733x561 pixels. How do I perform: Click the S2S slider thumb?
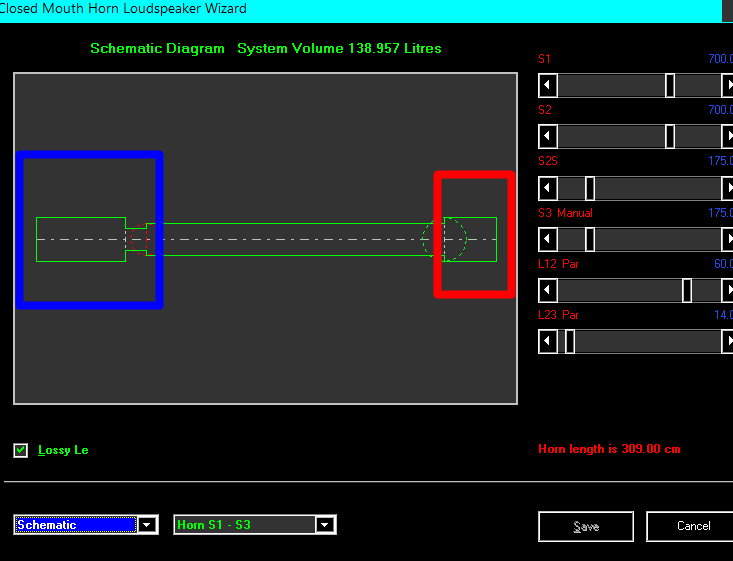pos(590,188)
